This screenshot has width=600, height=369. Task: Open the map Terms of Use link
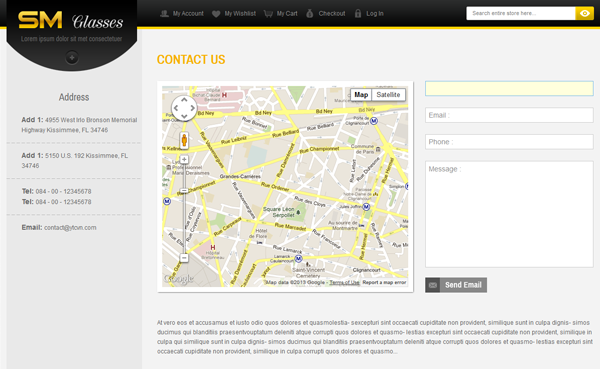click(x=344, y=282)
